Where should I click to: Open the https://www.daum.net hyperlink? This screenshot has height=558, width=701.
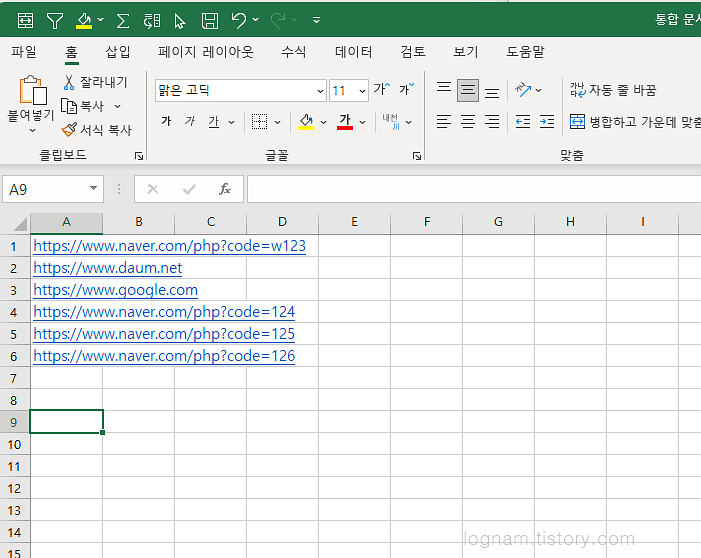[108, 268]
